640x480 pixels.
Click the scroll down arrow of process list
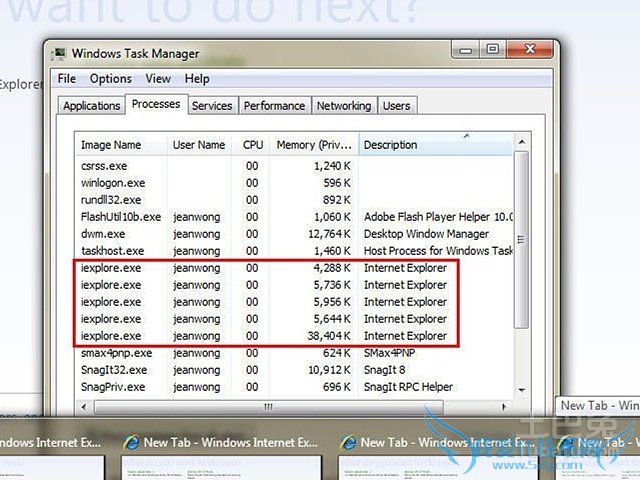[x=521, y=390]
